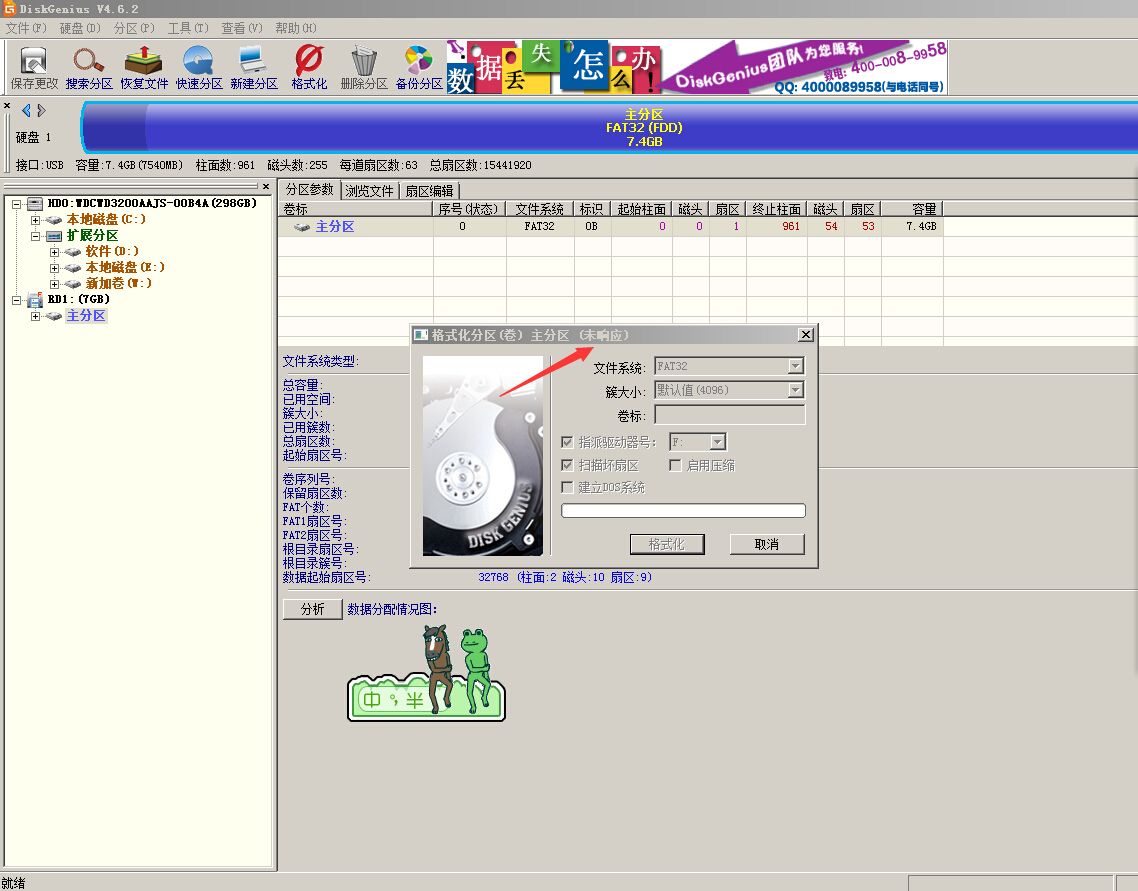Click the DiskGenius app icon in title bar
Screen dimensions: 1138x891
click(9, 8)
